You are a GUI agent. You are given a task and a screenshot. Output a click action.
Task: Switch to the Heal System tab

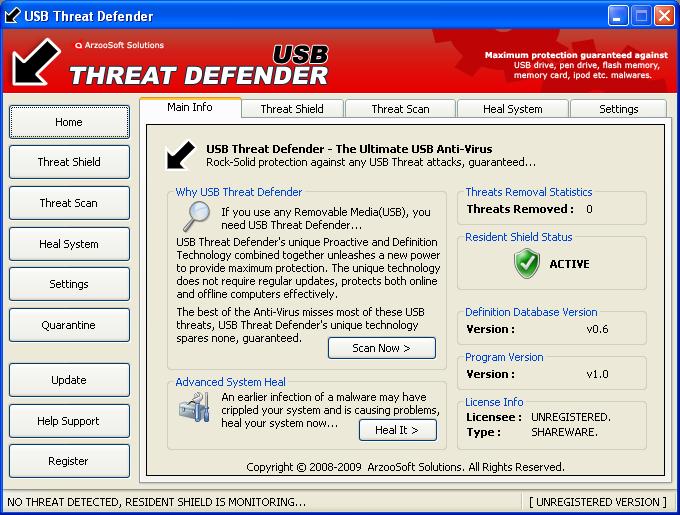coord(513,109)
